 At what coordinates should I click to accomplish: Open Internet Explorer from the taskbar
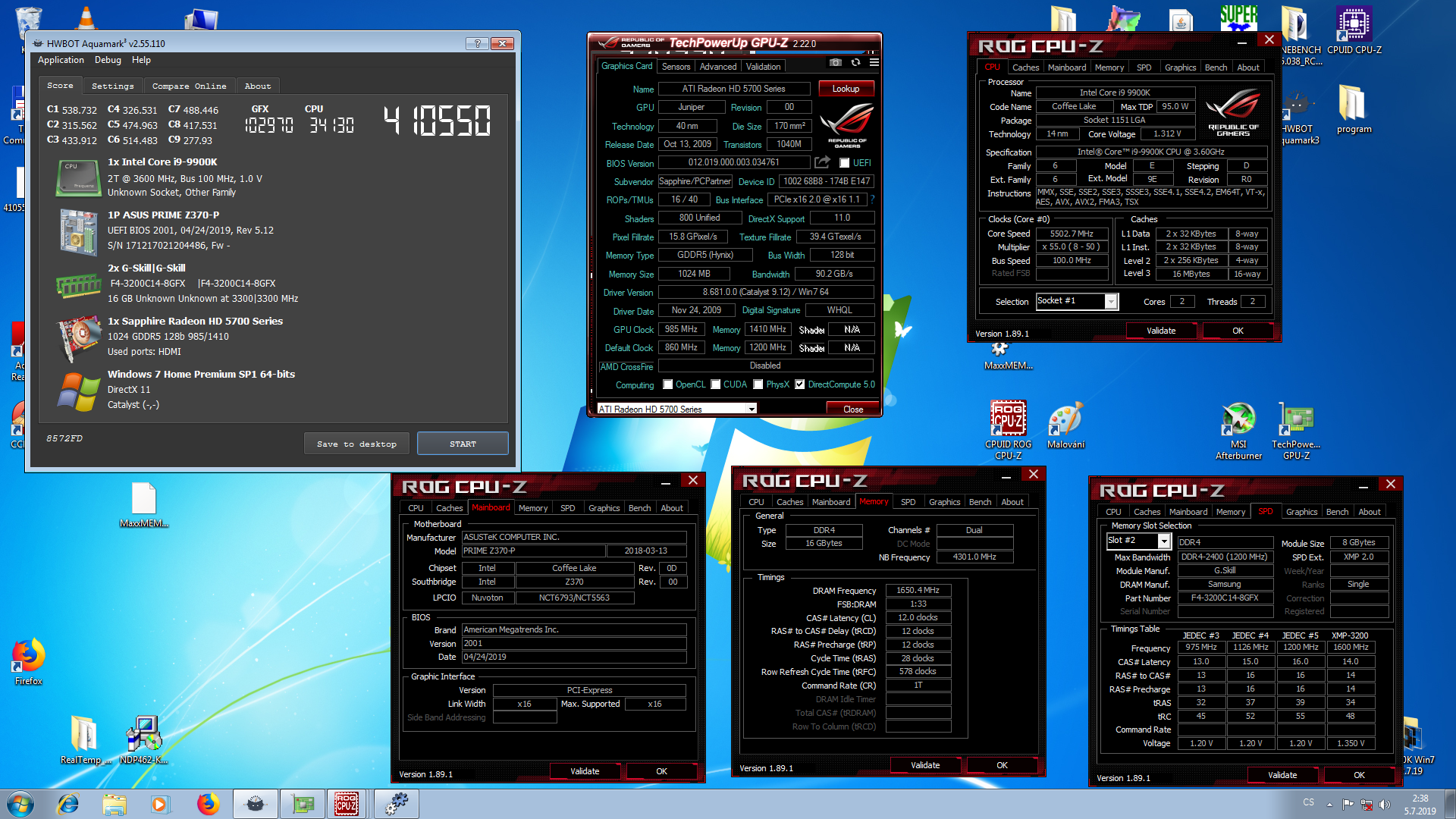pos(67,804)
